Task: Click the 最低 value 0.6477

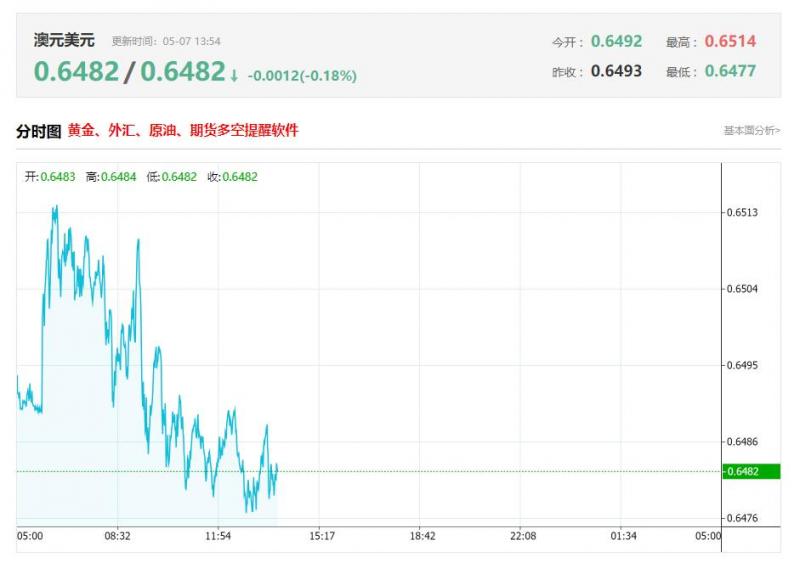Action: [x=730, y=71]
